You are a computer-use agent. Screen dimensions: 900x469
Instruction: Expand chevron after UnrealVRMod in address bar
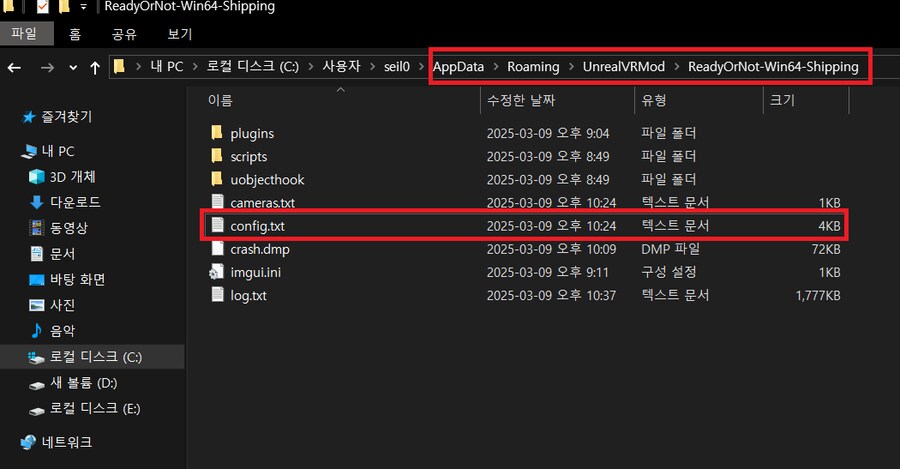677,67
